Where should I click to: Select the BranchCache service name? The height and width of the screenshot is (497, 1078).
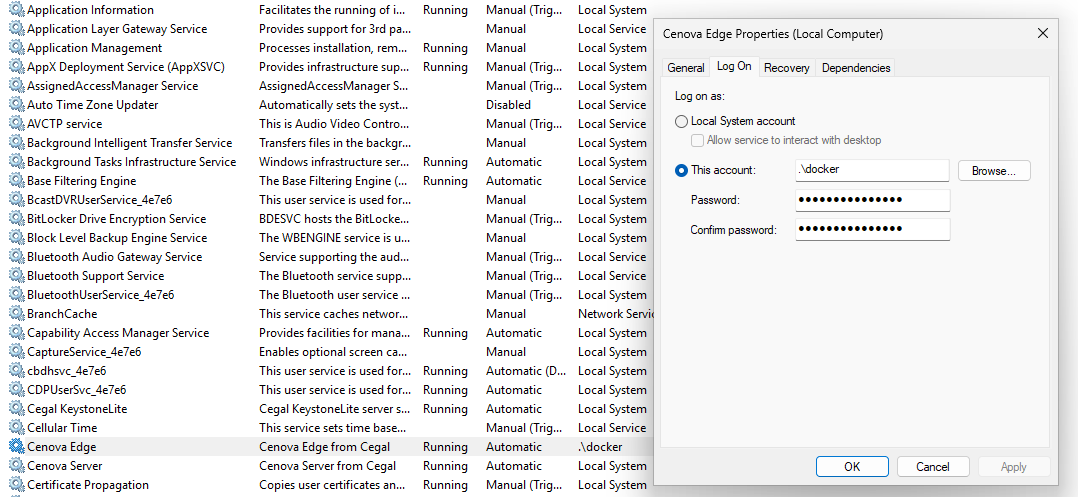[62, 314]
